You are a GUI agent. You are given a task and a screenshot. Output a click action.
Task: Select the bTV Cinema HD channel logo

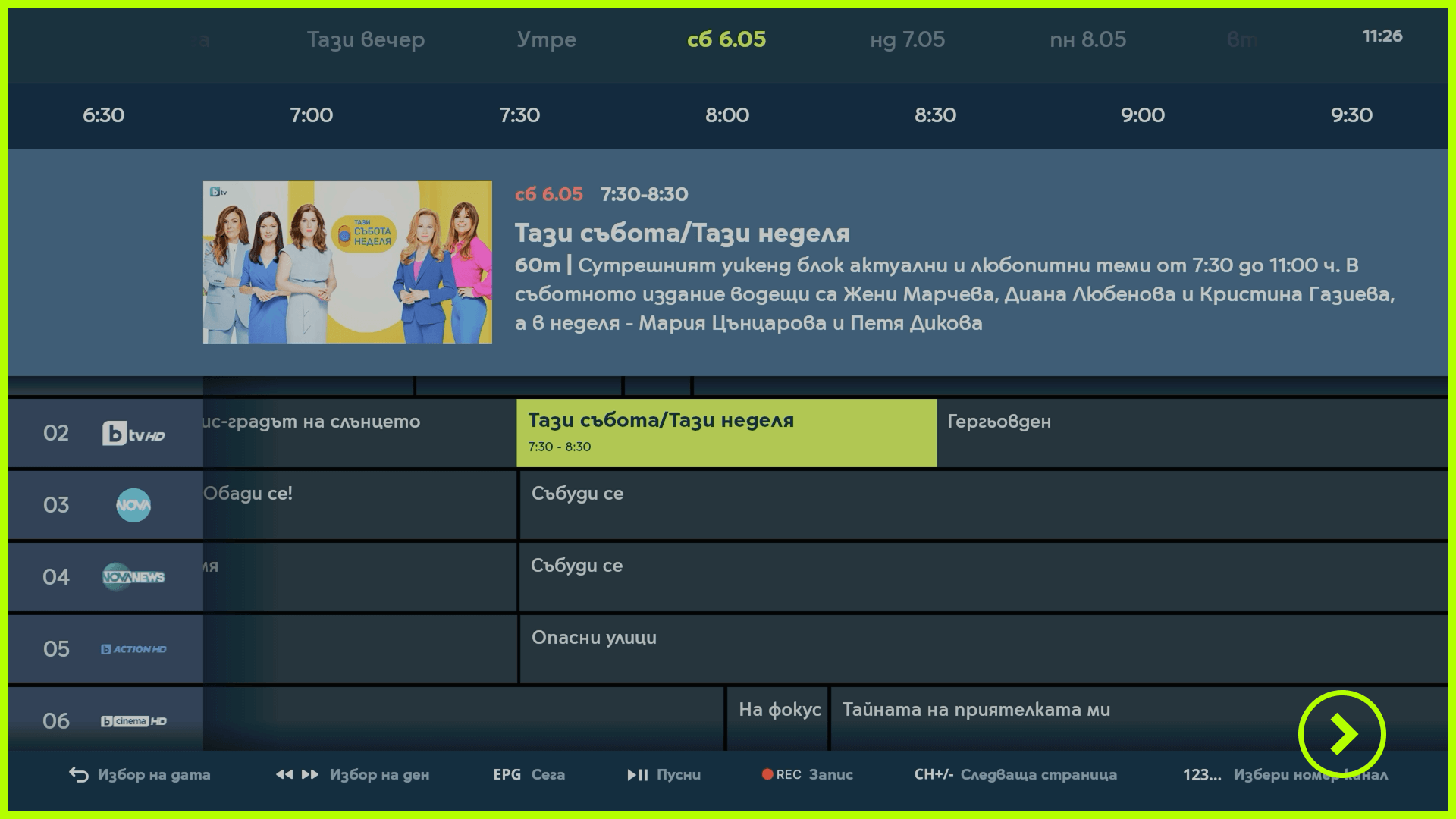coord(133,720)
